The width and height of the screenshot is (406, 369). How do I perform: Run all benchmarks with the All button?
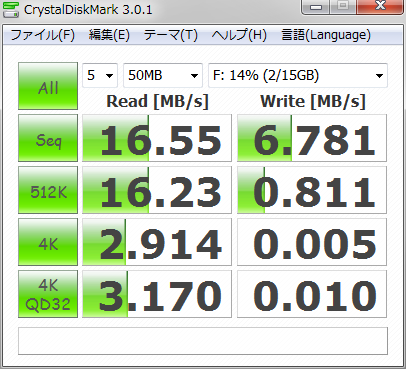(x=48, y=86)
